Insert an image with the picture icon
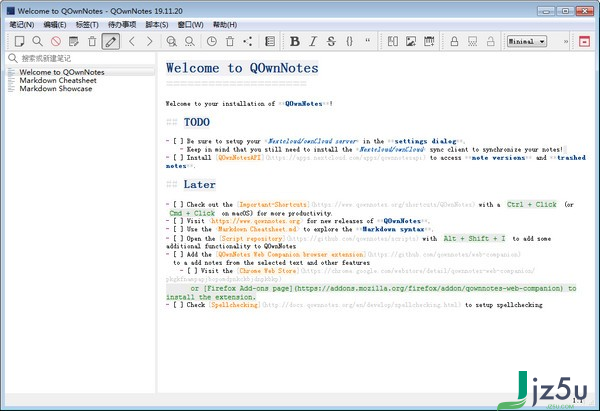 pos(411,41)
